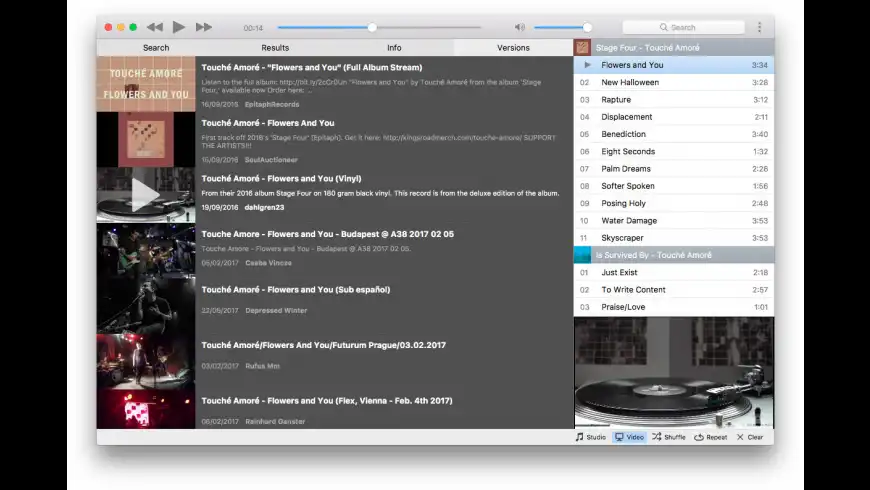The height and width of the screenshot is (490, 870).
Task: Click uploader name EpitaphRecords
Action: click(272, 104)
